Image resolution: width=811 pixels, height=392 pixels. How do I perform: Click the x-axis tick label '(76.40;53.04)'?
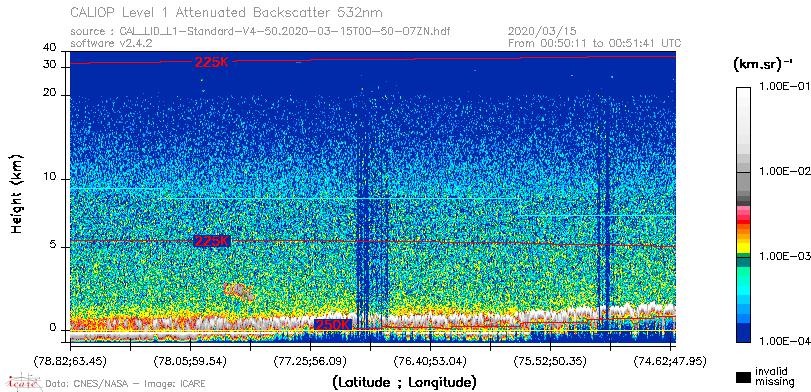(430, 361)
